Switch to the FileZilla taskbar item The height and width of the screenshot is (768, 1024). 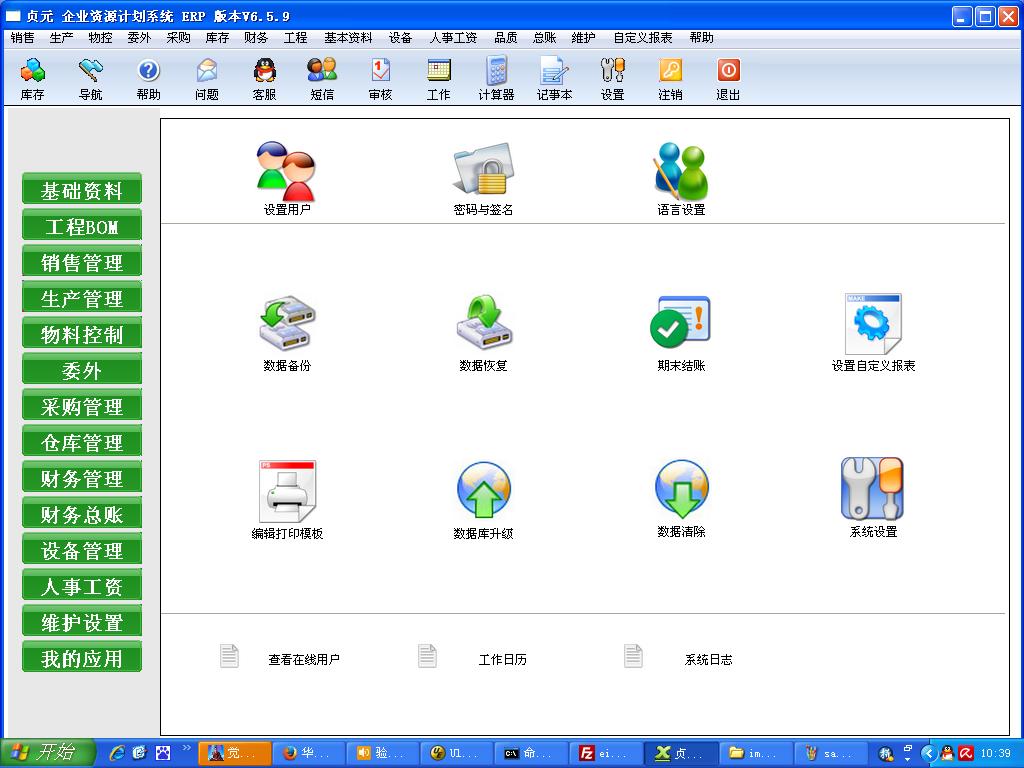tap(606, 754)
